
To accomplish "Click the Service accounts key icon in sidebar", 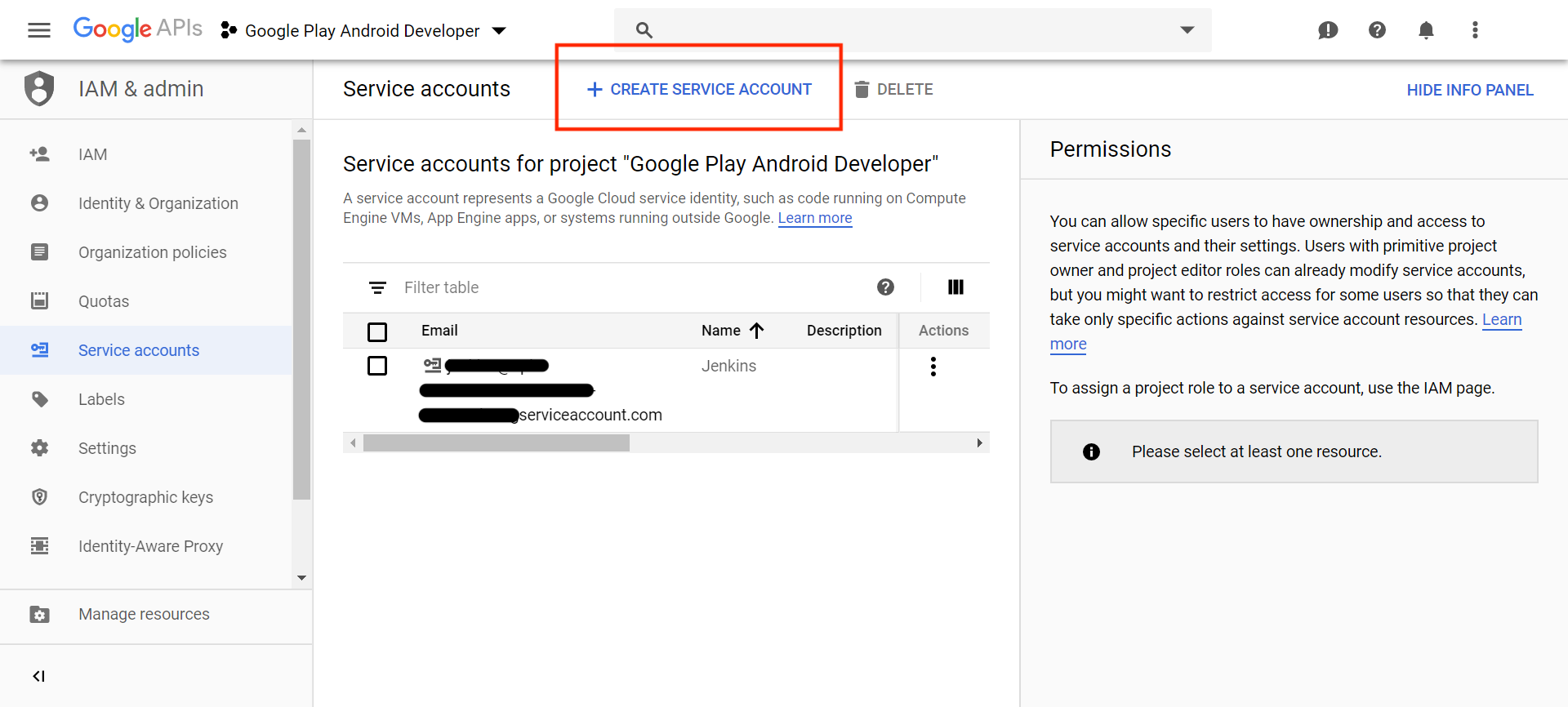I will tap(39, 349).
